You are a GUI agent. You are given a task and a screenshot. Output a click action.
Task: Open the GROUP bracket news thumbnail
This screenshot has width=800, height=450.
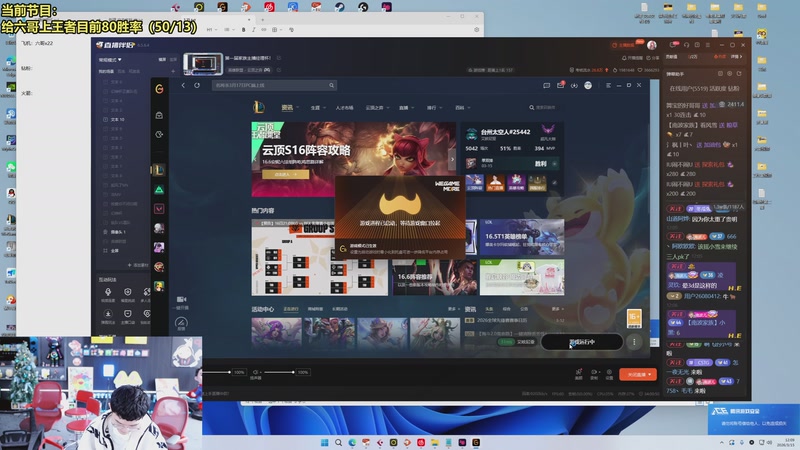click(x=319, y=257)
